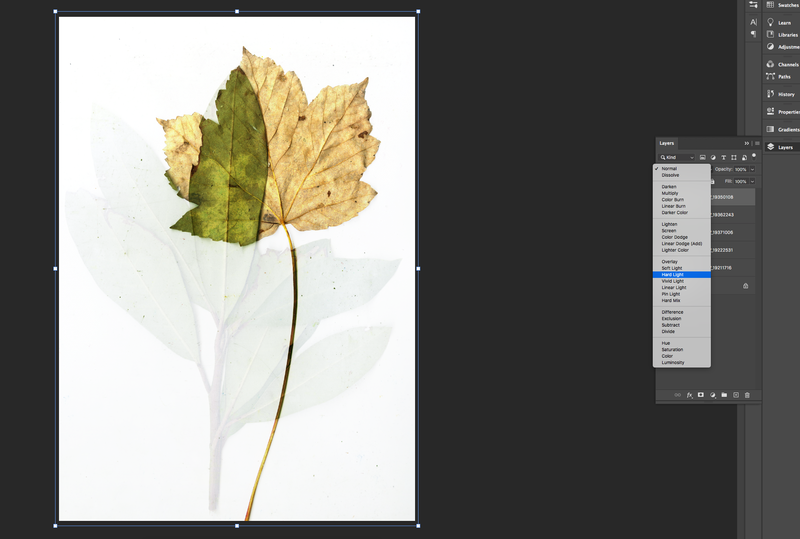Select the layer ending in 19362243
This screenshot has height=539, width=800.
[x=732, y=215]
